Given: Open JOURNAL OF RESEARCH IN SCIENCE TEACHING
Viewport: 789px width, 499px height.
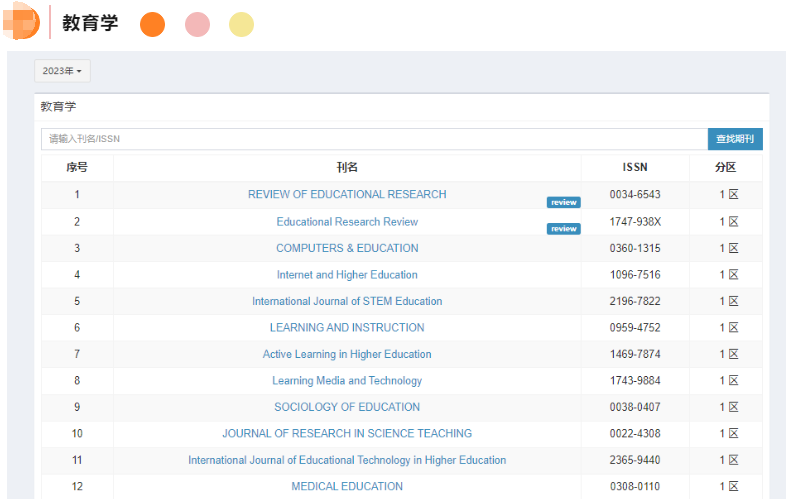Looking at the screenshot, I should [x=347, y=433].
